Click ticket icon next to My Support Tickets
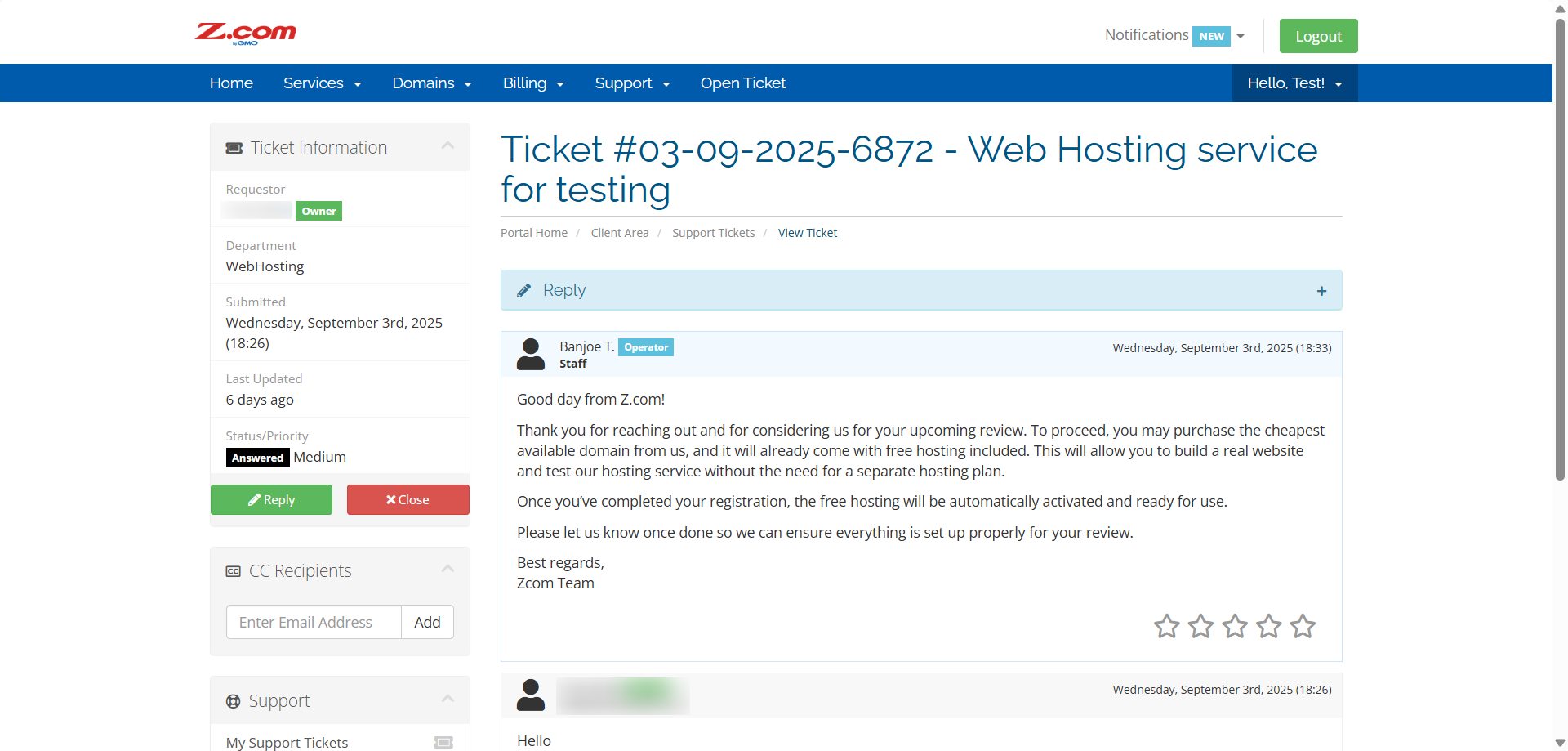This screenshot has width=1568, height=751. [x=443, y=742]
